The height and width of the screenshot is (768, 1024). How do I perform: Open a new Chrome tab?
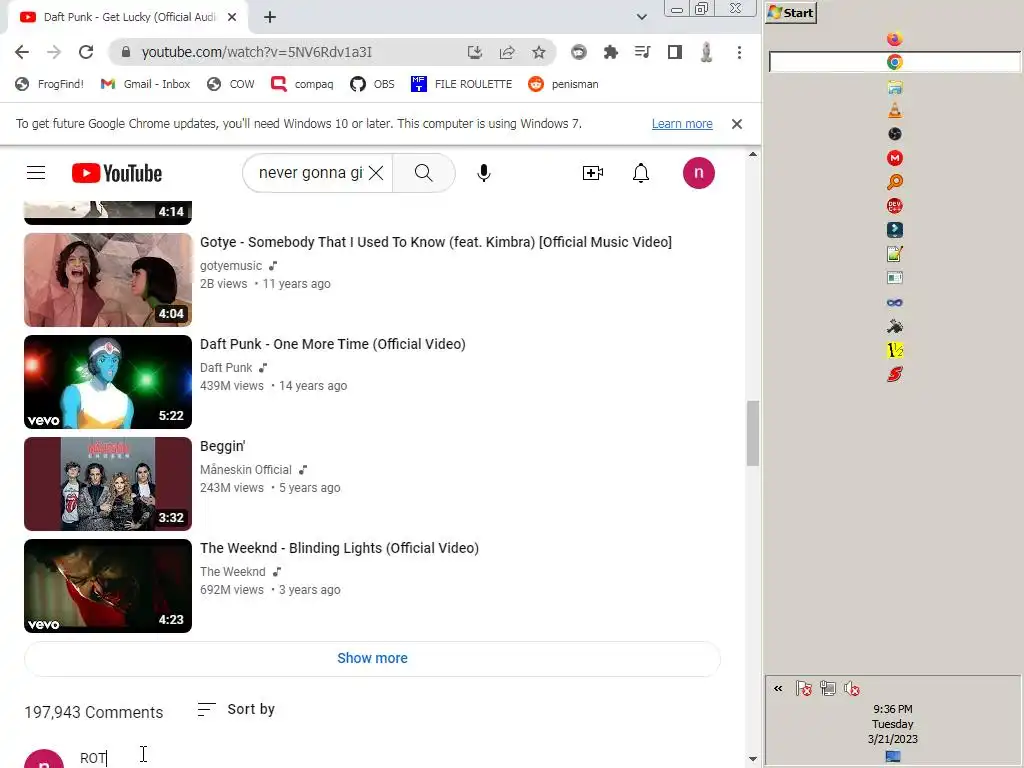[270, 18]
